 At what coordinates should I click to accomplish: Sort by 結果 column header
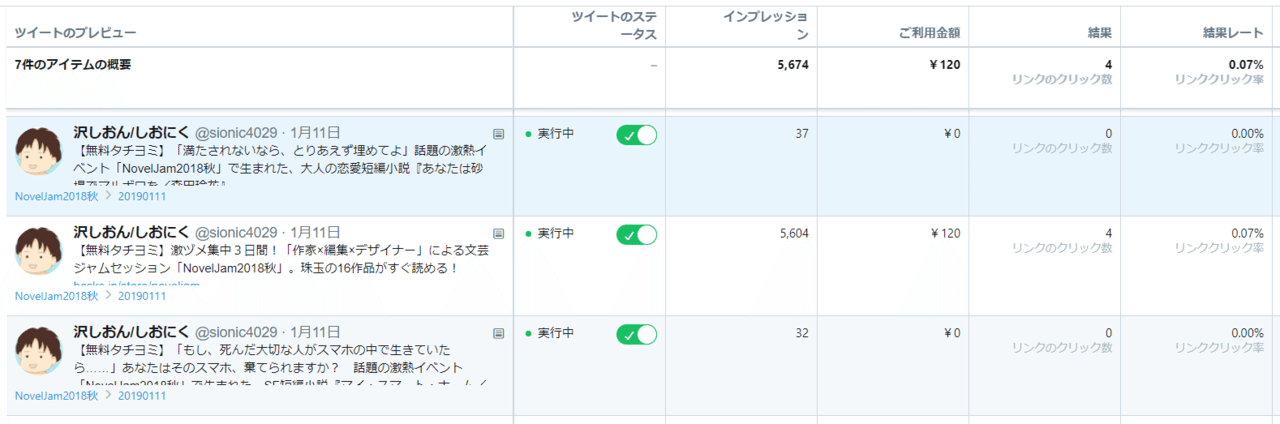[x=1100, y=33]
